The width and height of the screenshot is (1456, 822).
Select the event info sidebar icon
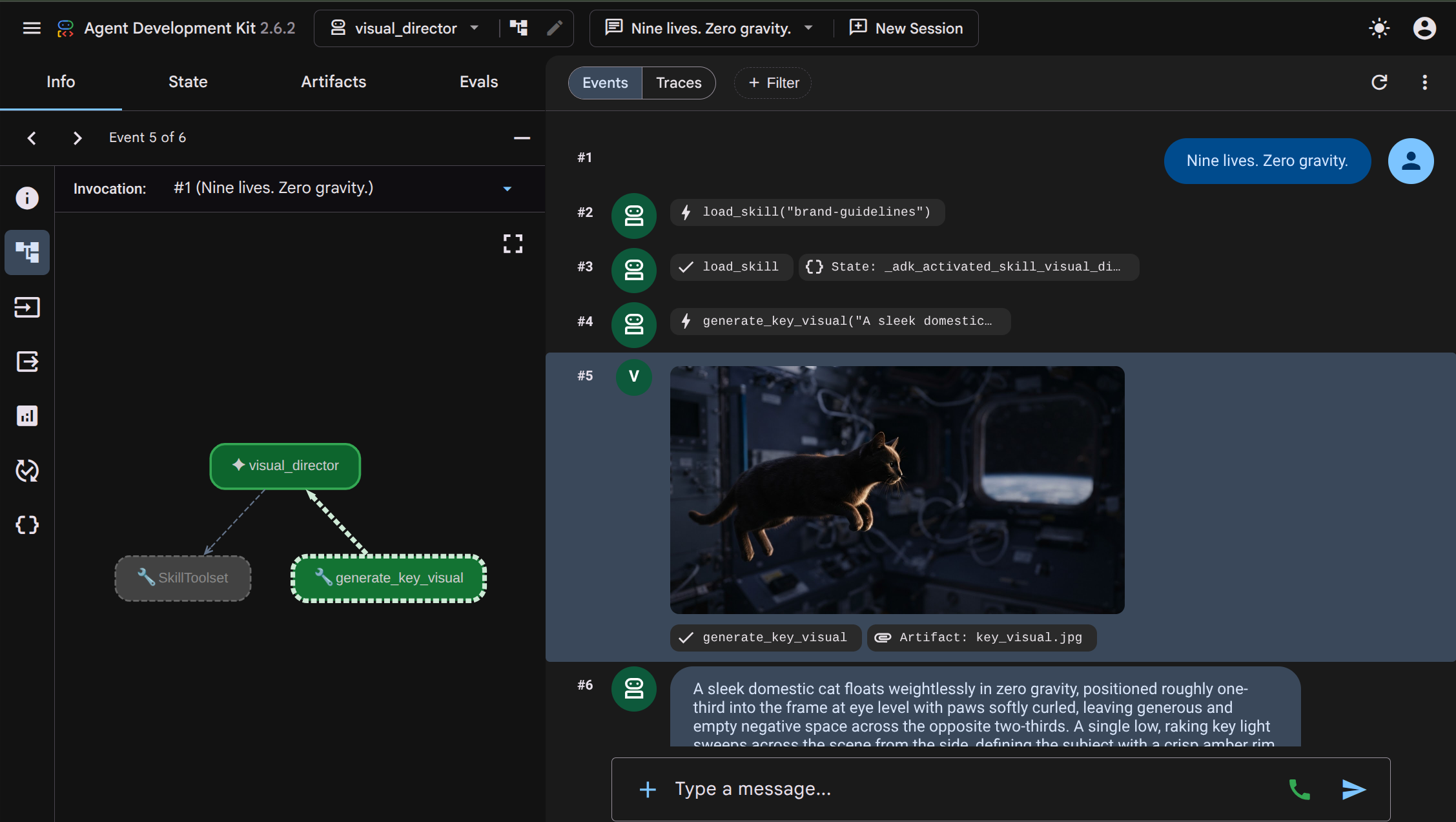(27, 198)
